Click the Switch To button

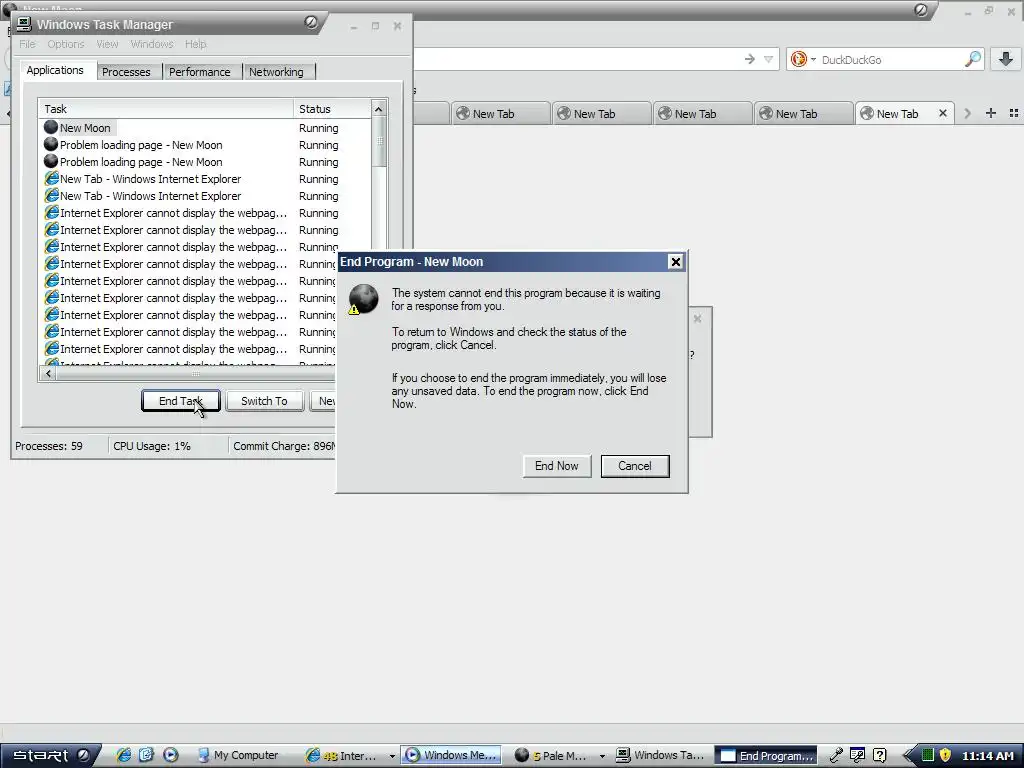pyautogui.click(x=264, y=401)
